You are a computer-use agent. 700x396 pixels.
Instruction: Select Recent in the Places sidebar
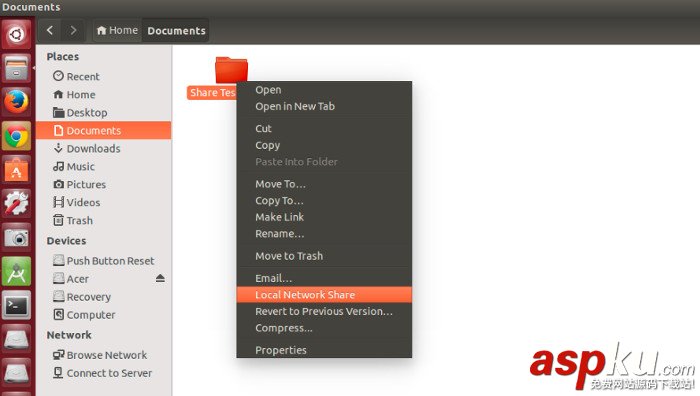[104, 76]
